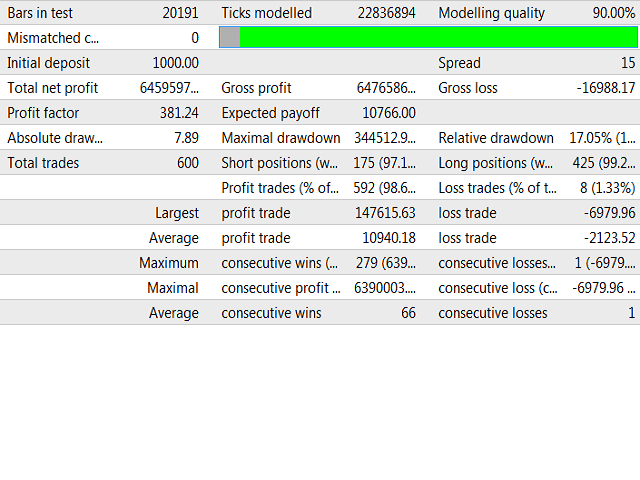This screenshot has height=480, width=640.
Task: Select the maximal drawdown value 344512.9...
Action: tap(385, 138)
